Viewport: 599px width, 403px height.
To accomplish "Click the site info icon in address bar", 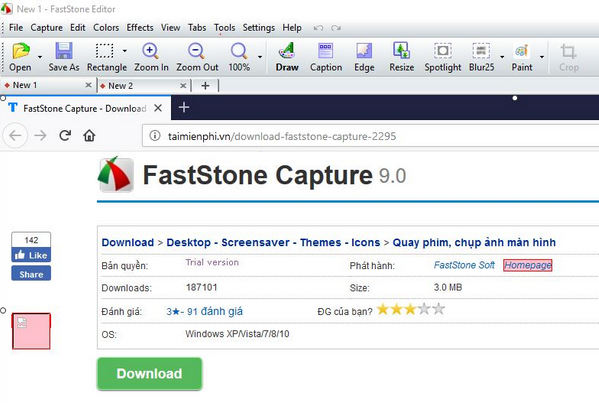I will [x=155, y=136].
